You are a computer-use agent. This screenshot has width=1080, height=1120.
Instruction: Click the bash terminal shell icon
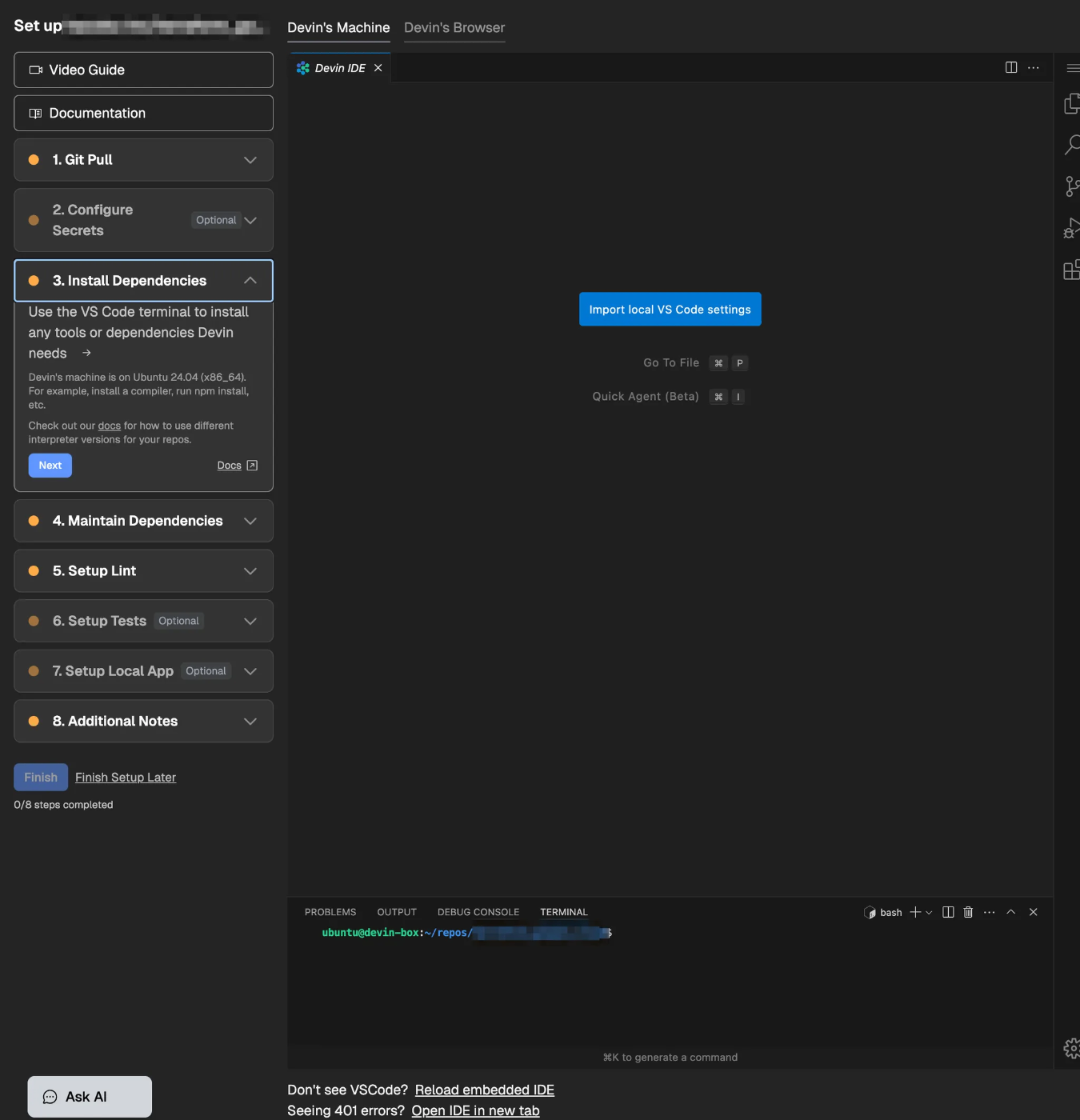pyautogui.click(x=870, y=912)
